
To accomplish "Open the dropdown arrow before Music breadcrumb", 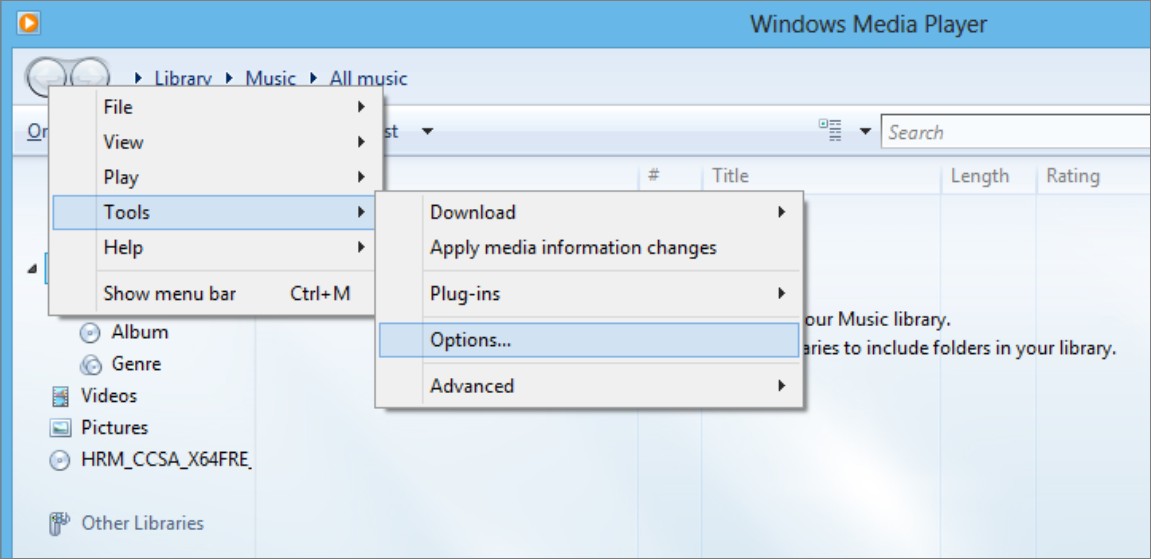I will coord(230,78).
